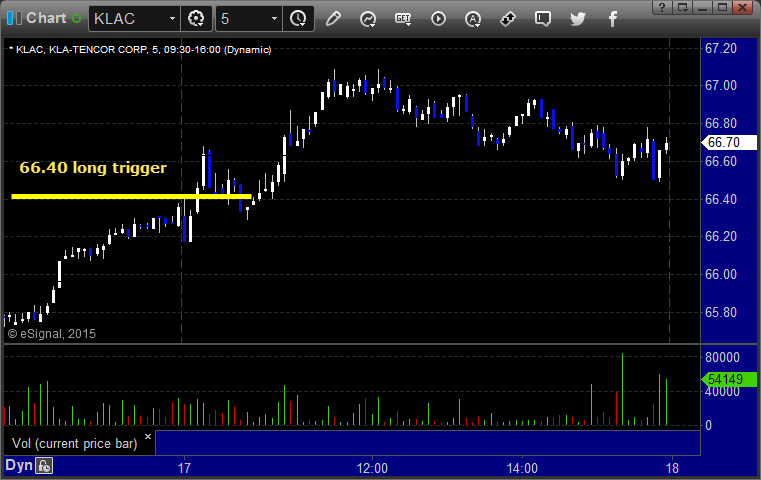The height and width of the screenshot is (480, 761).
Task: Click the 80000 volume axis label
Action: coord(722,357)
